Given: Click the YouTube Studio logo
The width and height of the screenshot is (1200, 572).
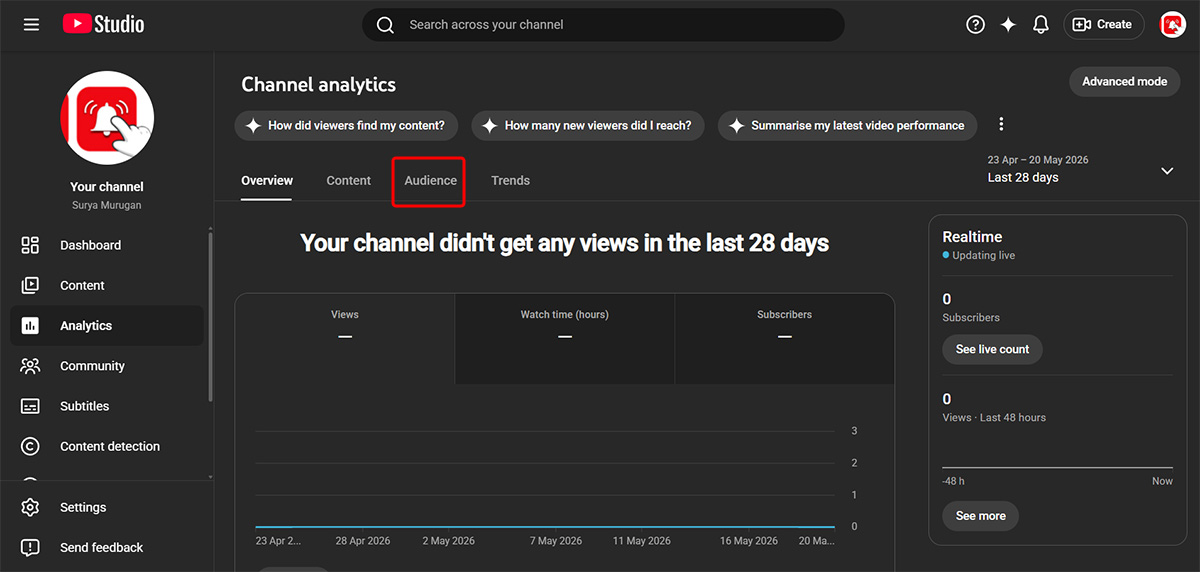Looking at the screenshot, I should [x=103, y=24].
